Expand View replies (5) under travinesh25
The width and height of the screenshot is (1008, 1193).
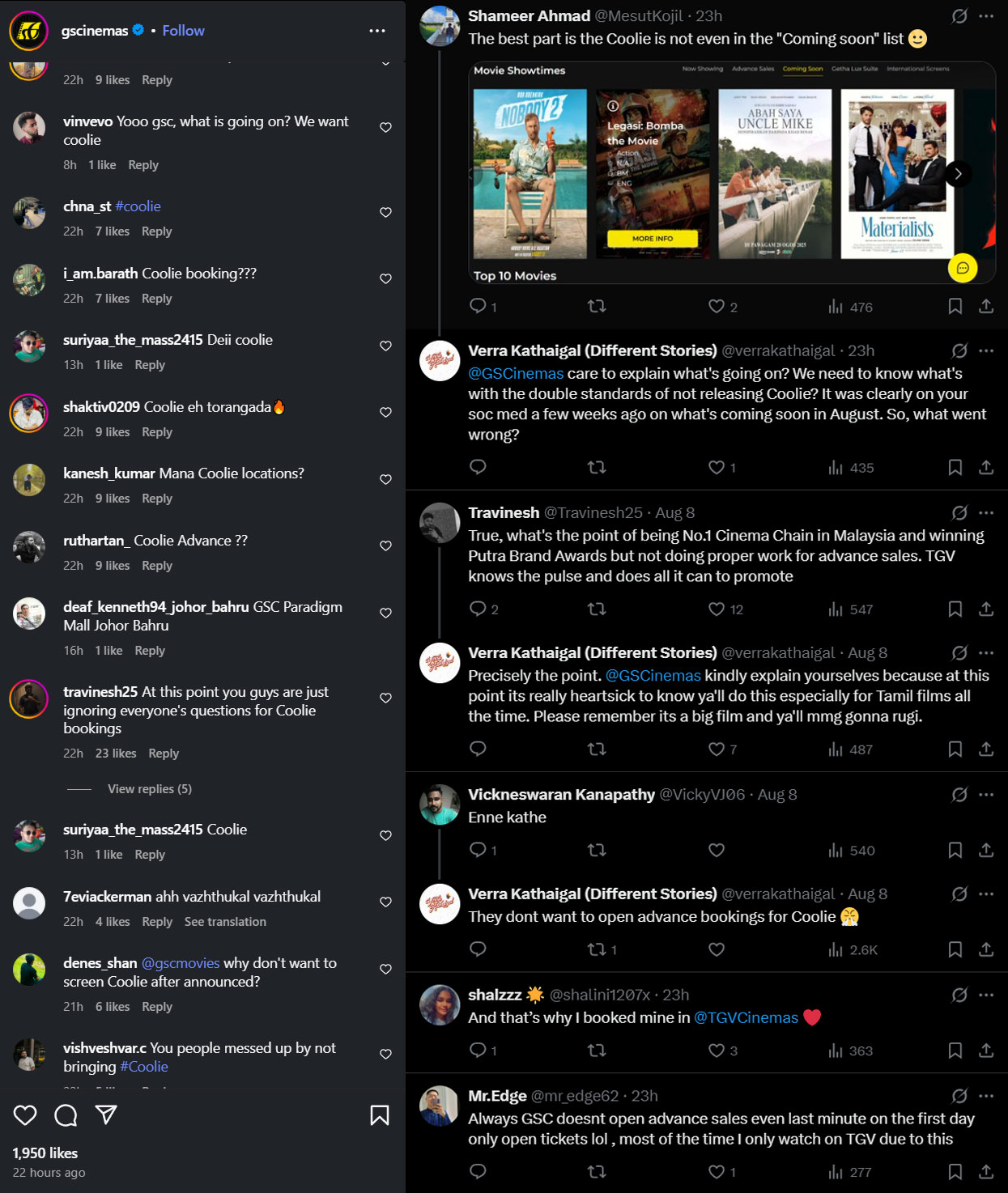[150, 788]
